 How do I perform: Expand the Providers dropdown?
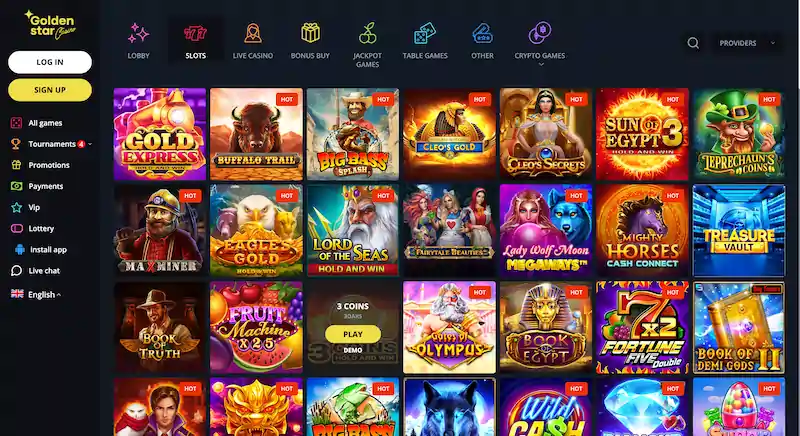[x=747, y=43]
